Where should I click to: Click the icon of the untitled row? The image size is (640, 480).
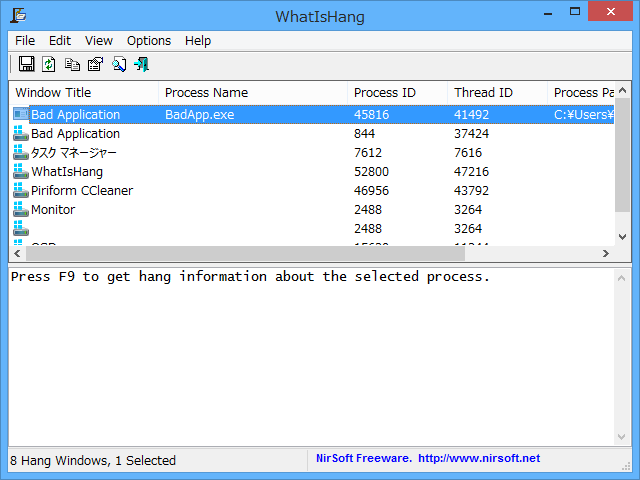tap(21, 229)
